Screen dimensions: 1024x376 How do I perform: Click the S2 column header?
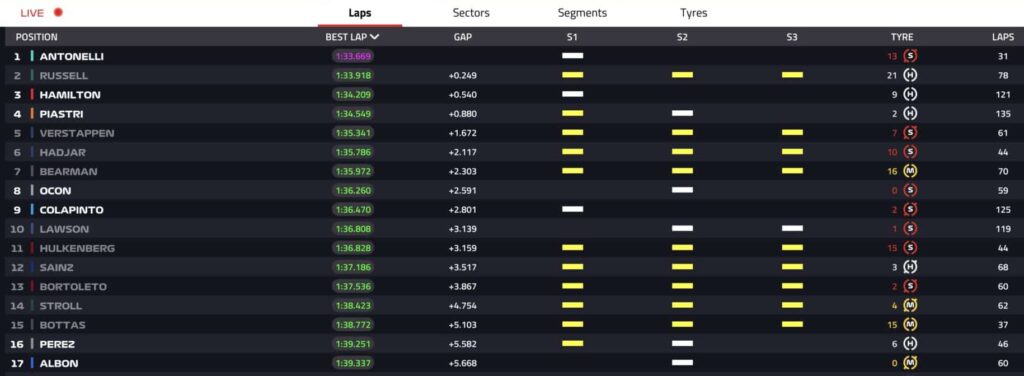(x=682, y=37)
